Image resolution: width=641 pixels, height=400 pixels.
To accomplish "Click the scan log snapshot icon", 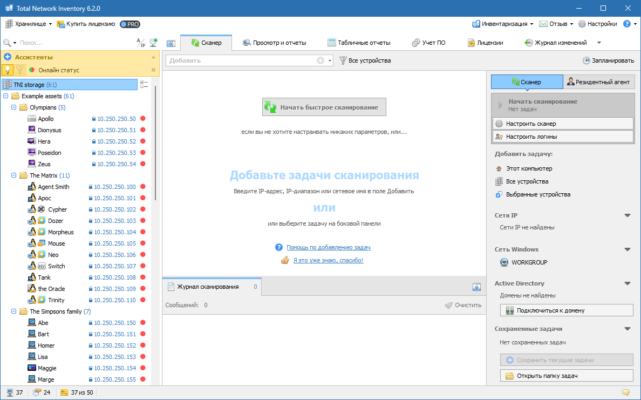I will point(476,287).
